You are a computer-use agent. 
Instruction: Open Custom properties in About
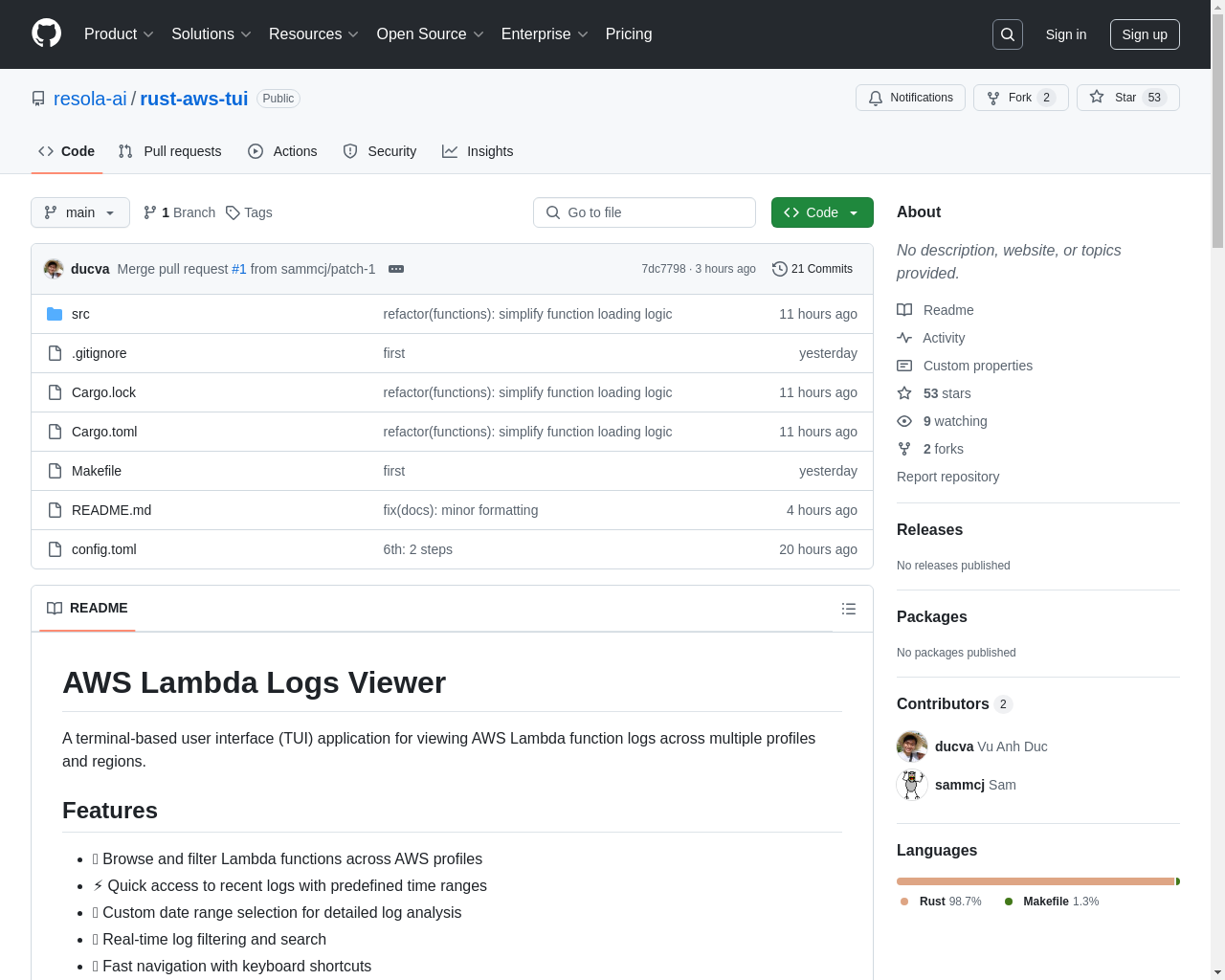point(965,366)
